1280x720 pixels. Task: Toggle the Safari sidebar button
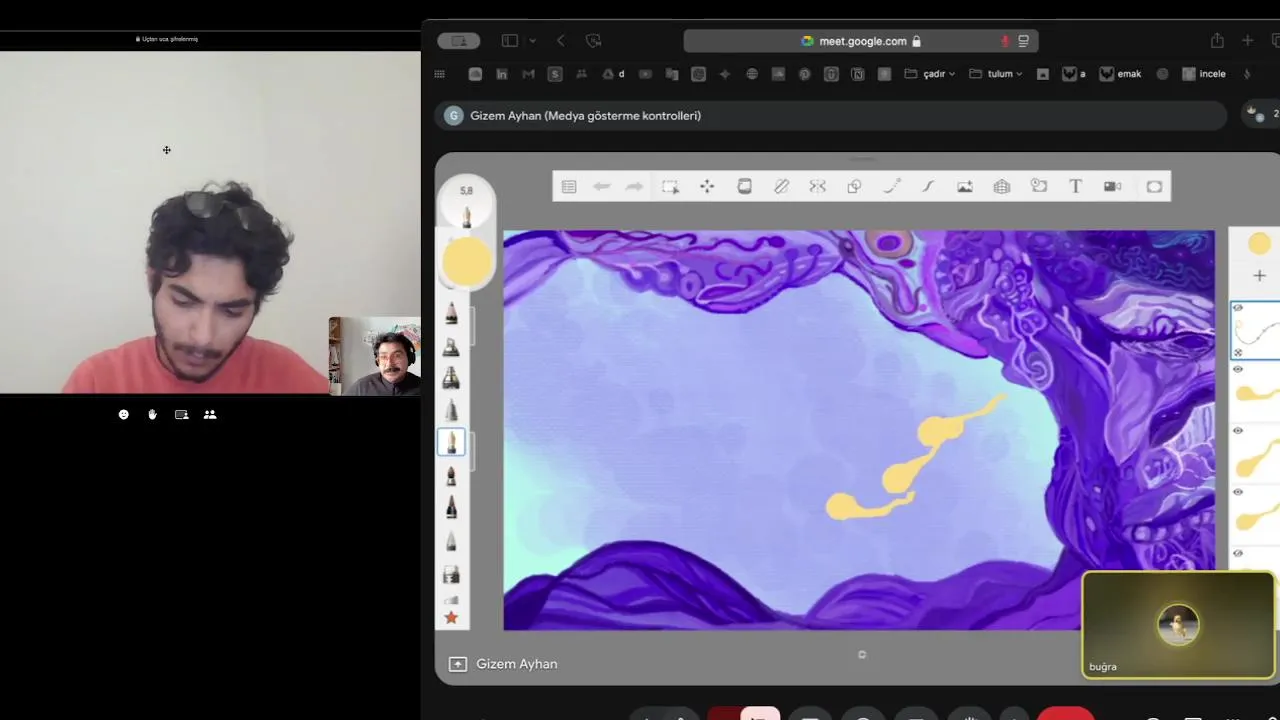coord(510,41)
